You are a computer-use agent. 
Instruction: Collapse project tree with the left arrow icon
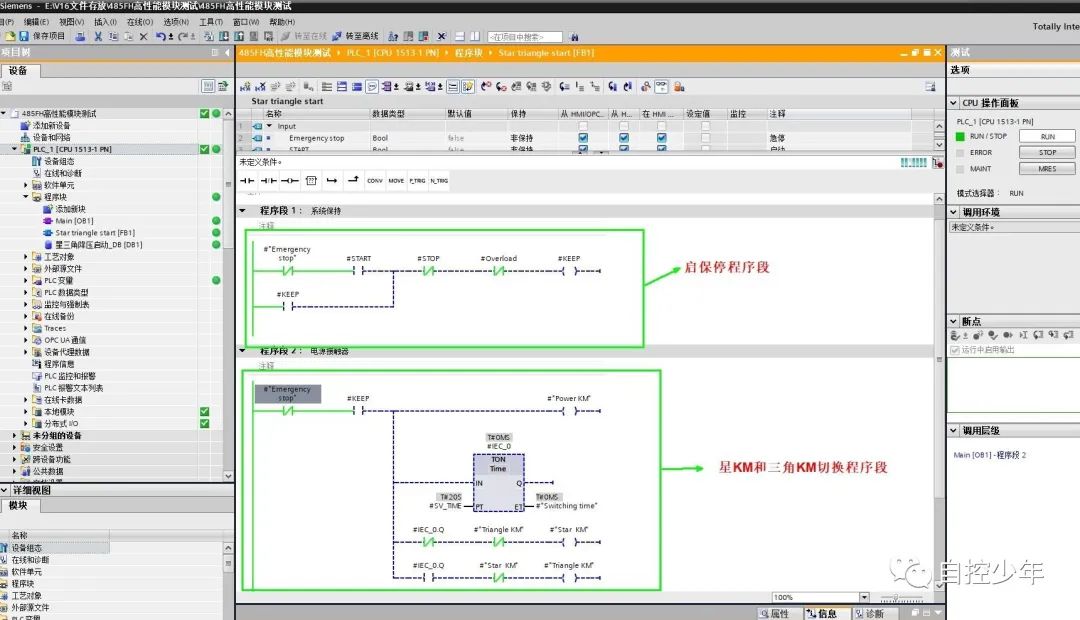click(227, 52)
